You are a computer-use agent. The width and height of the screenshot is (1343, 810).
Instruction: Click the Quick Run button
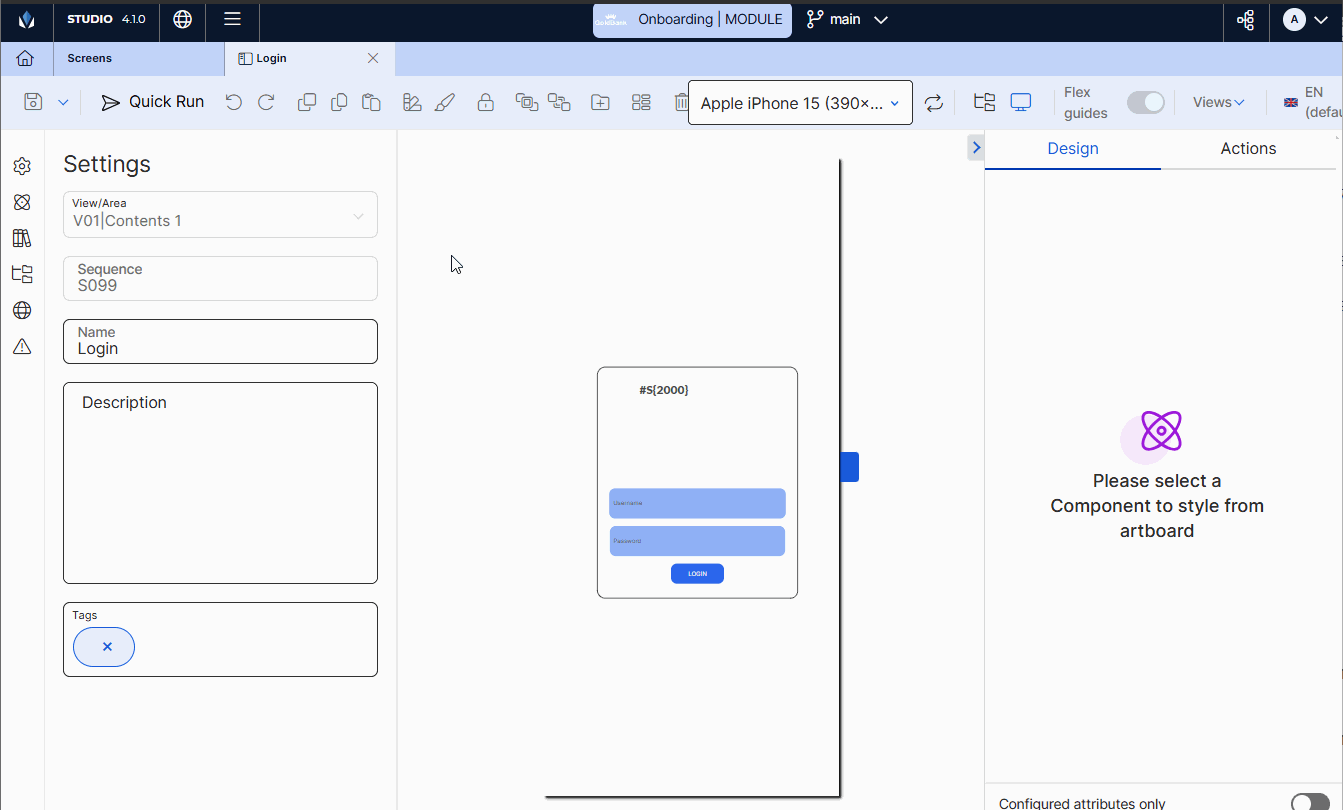[153, 102]
